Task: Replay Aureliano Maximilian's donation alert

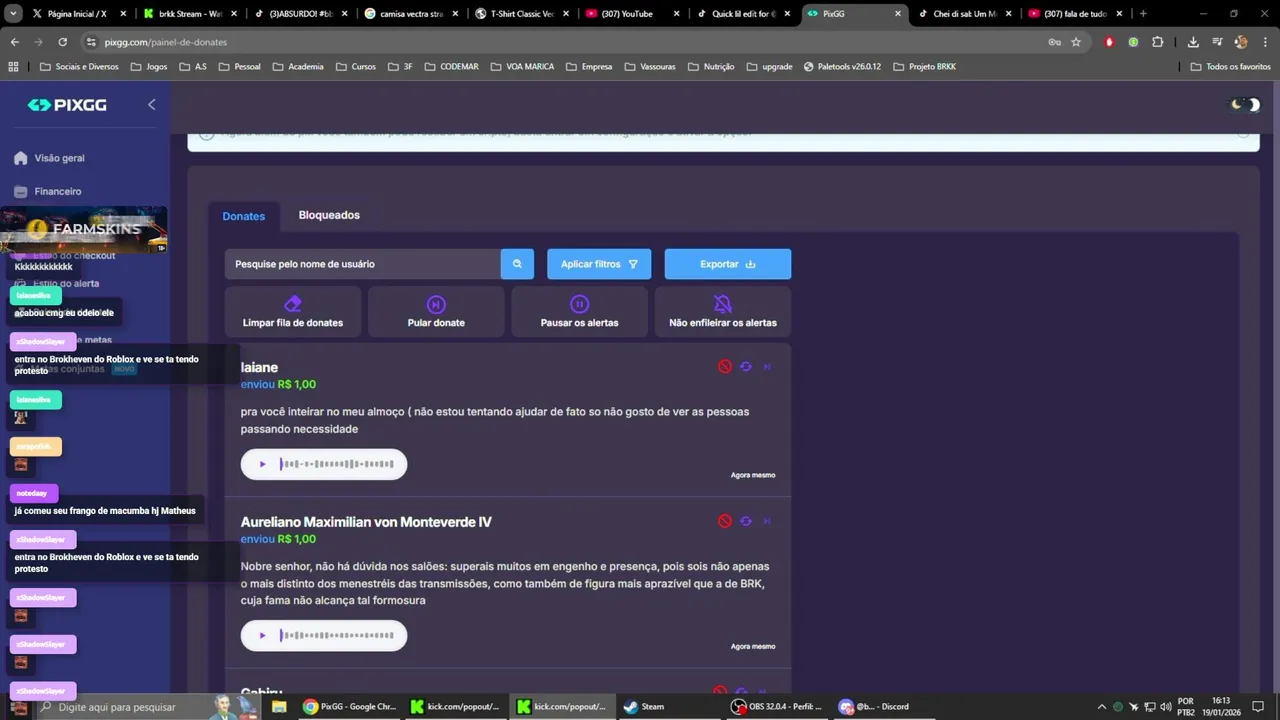Action: (746, 521)
